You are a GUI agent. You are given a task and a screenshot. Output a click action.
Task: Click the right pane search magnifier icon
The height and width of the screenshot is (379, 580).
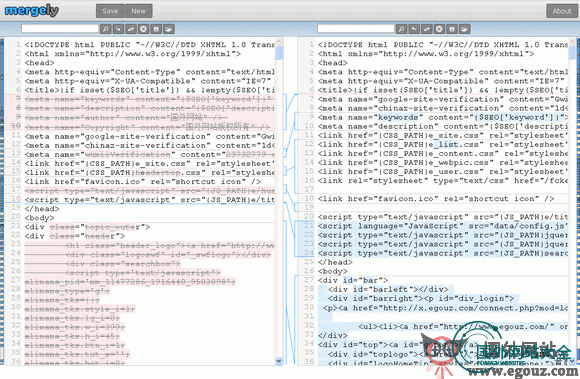point(401,29)
